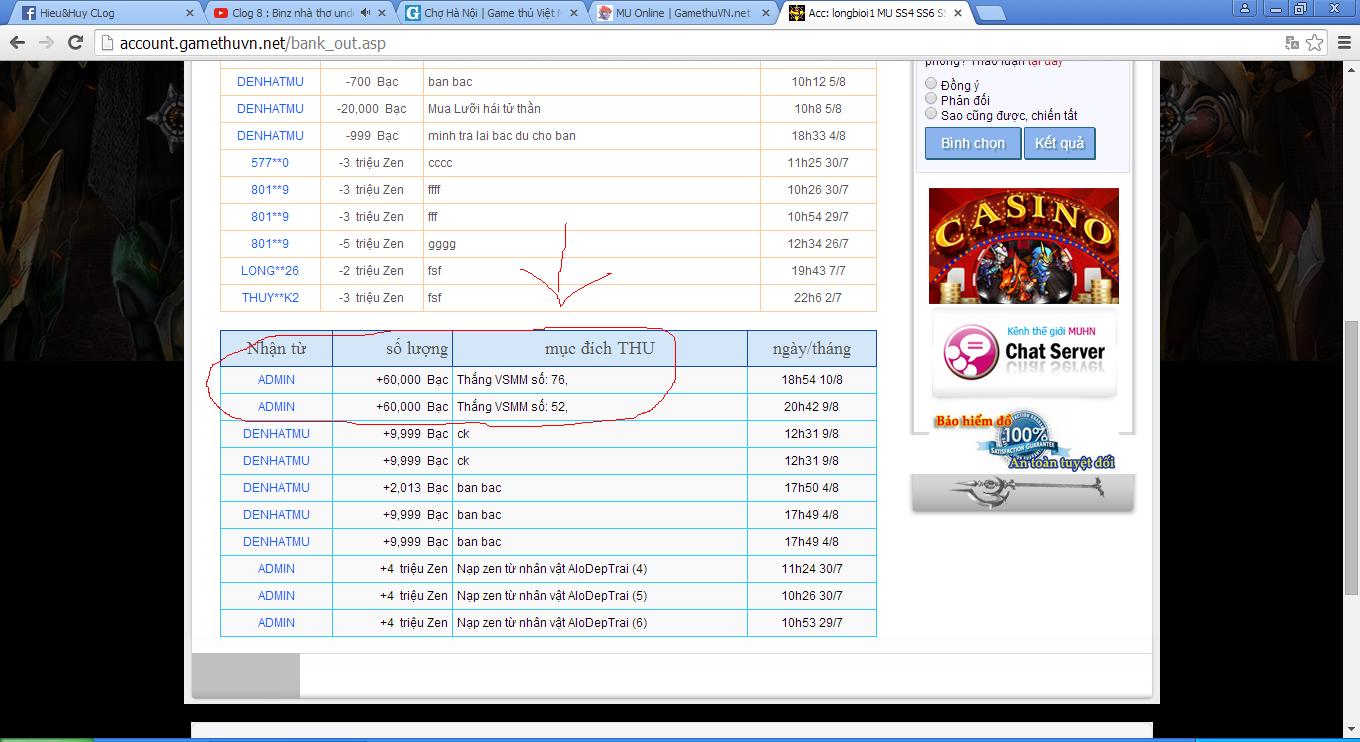Viewport: 1360px width, 742px height.
Task: Open the CASINO banner
Action: tap(1024, 246)
